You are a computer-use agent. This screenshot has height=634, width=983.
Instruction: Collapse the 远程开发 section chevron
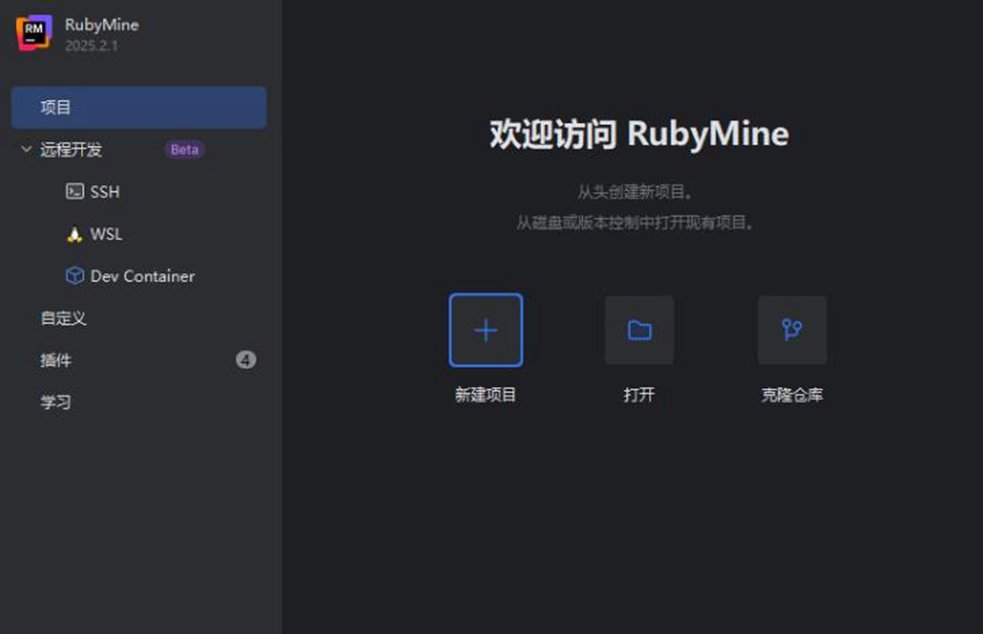26,149
